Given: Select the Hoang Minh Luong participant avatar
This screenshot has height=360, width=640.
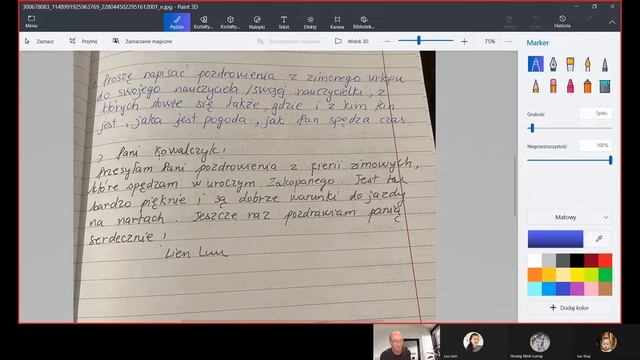Looking at the screenshot, I should point(540,342).
